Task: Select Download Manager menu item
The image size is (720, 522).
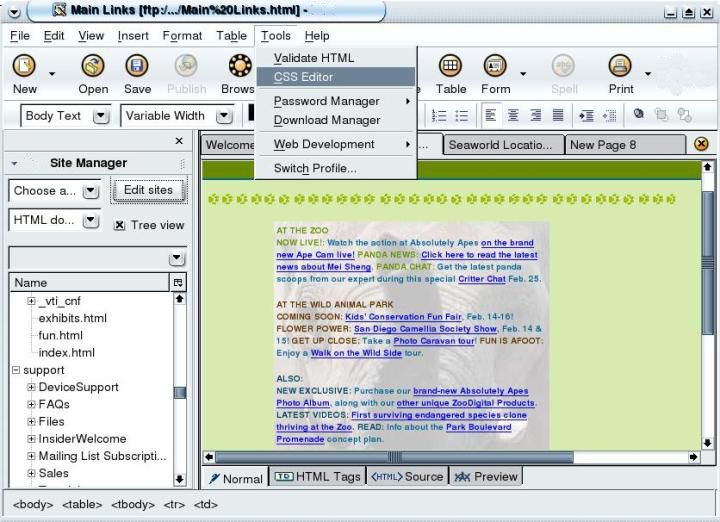Action: click(336, 120)
